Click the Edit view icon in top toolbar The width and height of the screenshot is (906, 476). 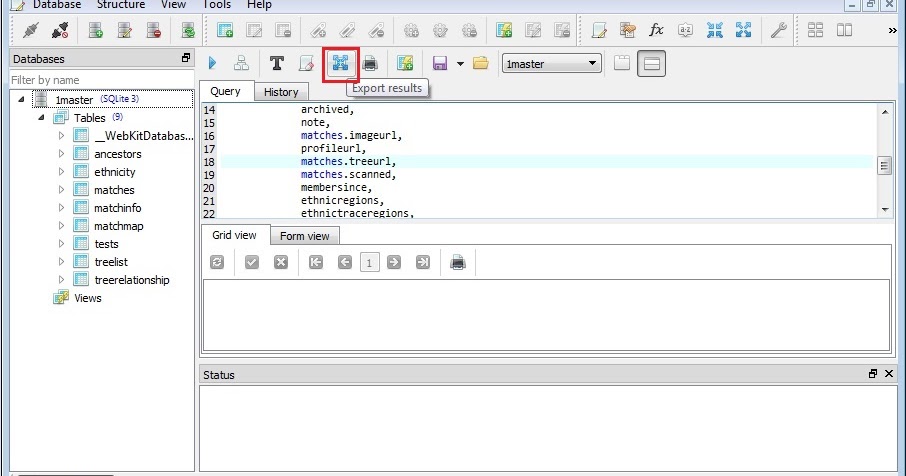(533, 30)
